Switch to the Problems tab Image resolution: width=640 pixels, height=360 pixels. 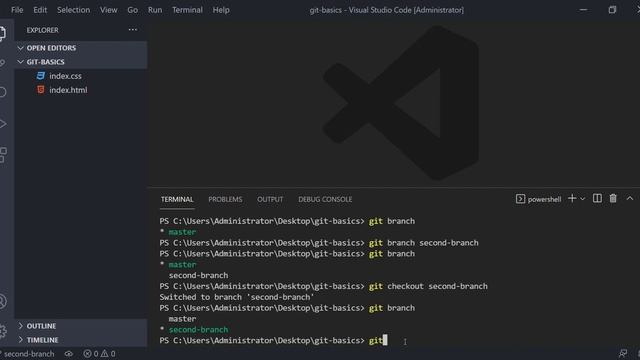225,199
